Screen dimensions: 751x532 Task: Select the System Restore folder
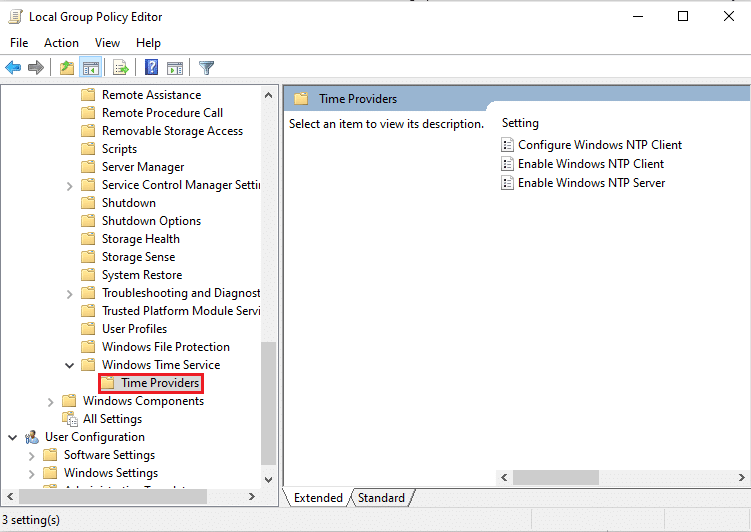(x=141, y=275)
